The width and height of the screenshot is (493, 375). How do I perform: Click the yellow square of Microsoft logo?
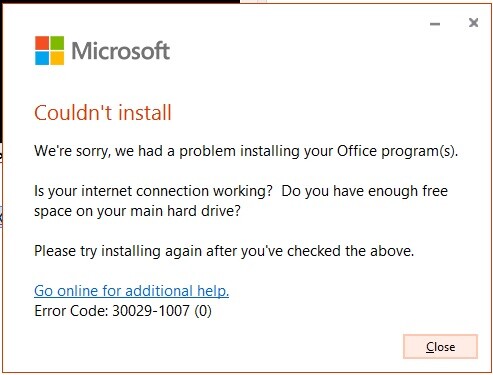pyautogui.click(x=57, y=58)
